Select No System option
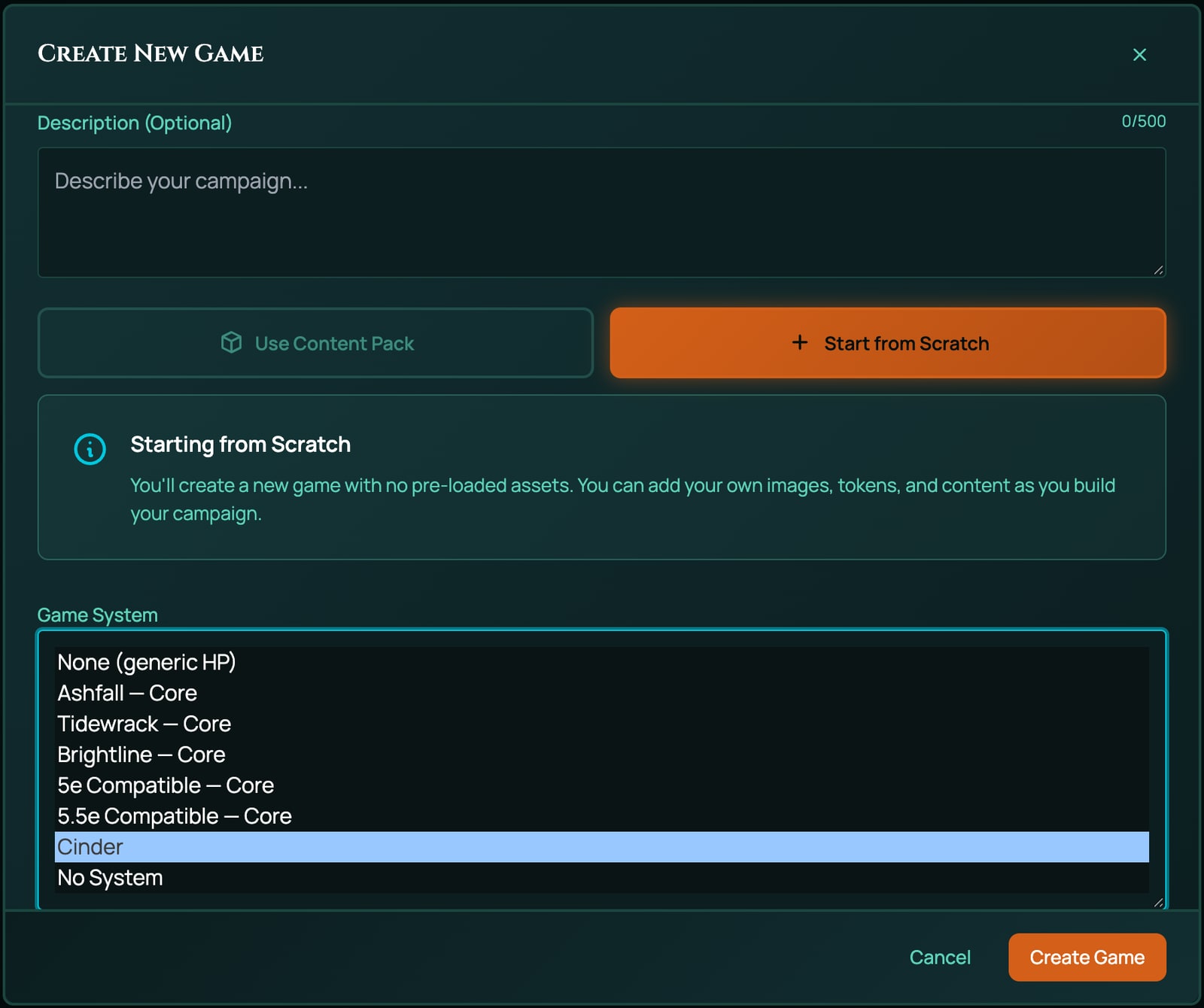The image size is (1204, 1008). (601, 878)
